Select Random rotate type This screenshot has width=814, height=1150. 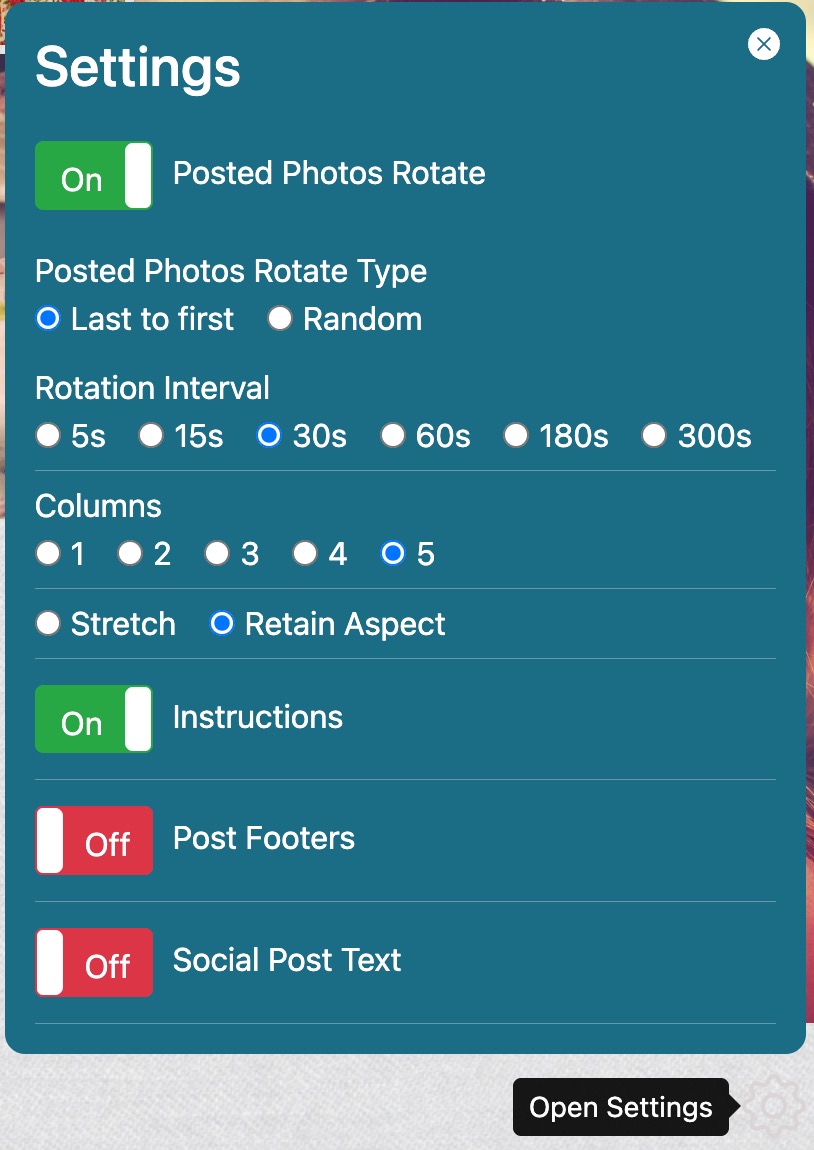pos(279,318)
